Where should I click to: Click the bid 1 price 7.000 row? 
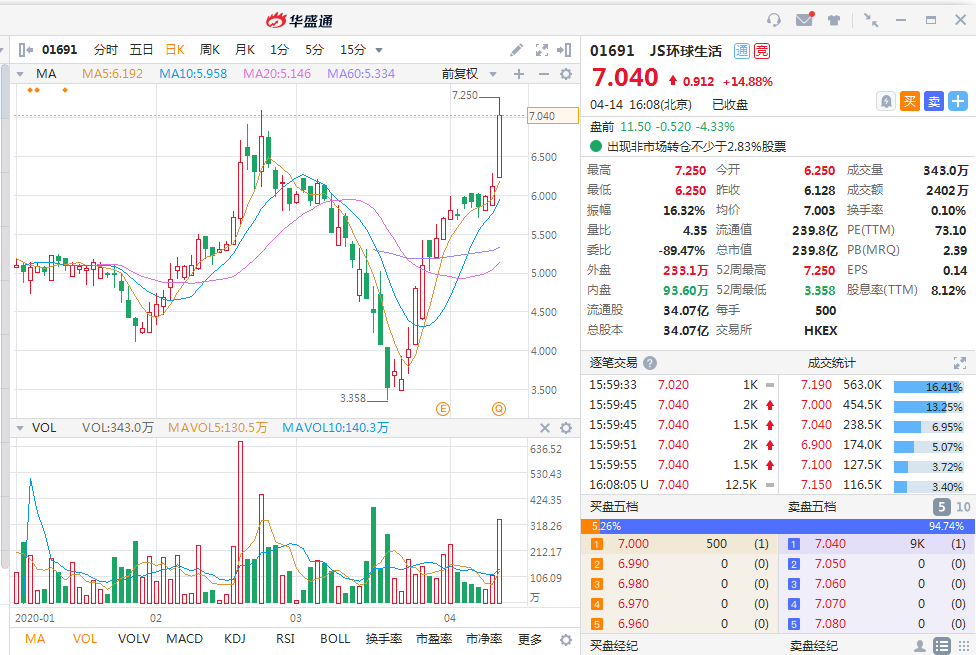click(679, 544)
